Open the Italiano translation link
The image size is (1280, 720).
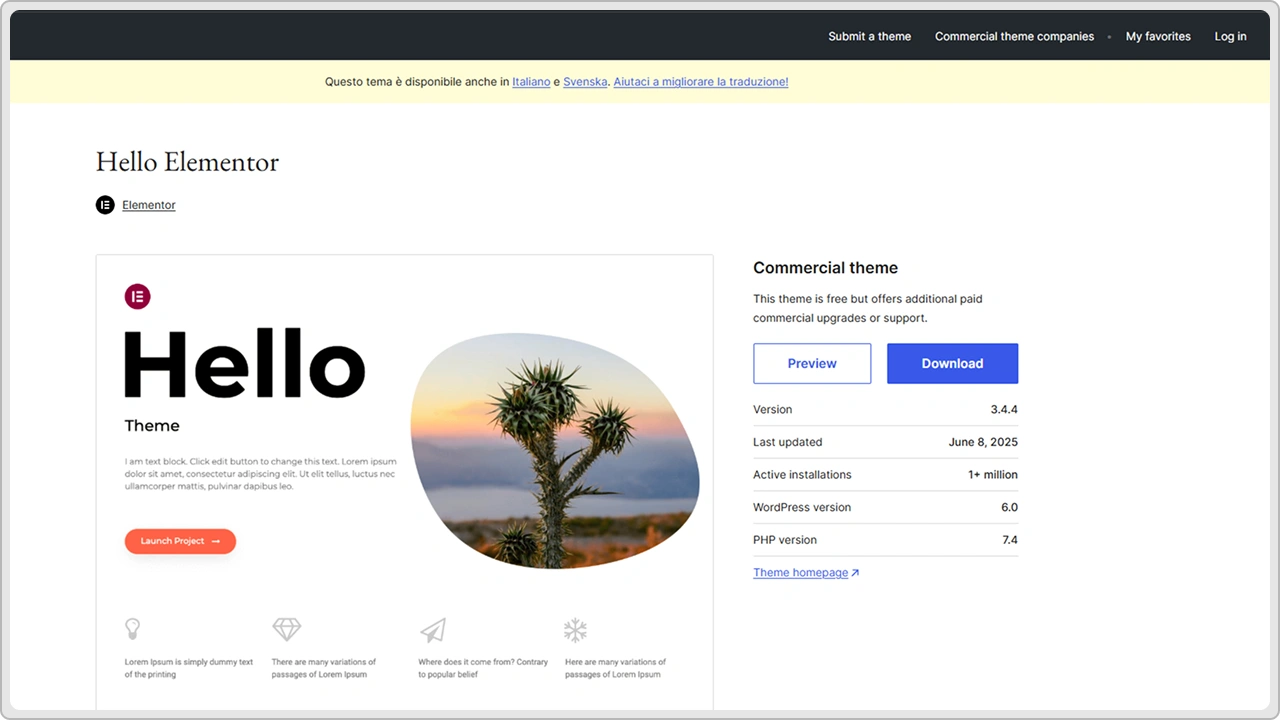click(531, 82)
